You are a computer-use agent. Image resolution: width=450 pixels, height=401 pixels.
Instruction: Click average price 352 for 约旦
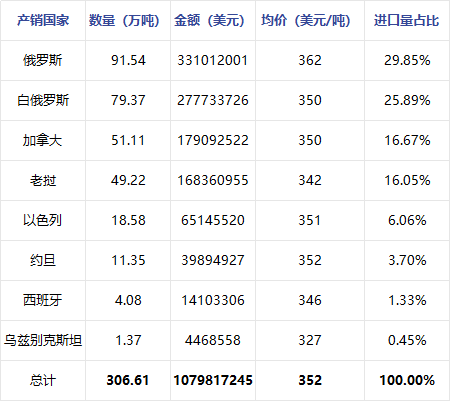[310, 260]
